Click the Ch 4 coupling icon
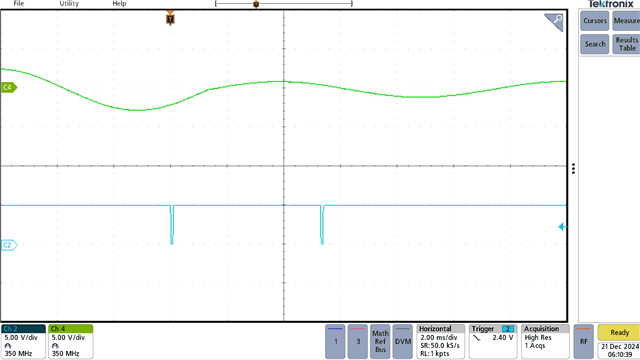 (x=55, y=346)
